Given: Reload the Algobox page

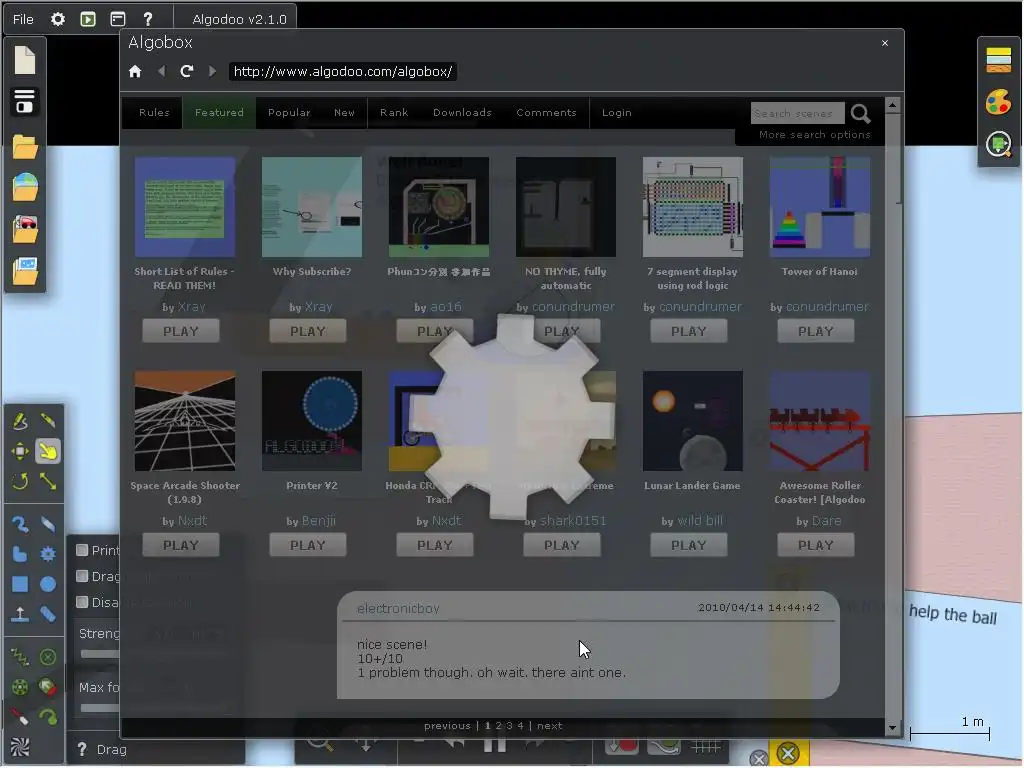Looking at the screenshot, I should tap(187, 71).
